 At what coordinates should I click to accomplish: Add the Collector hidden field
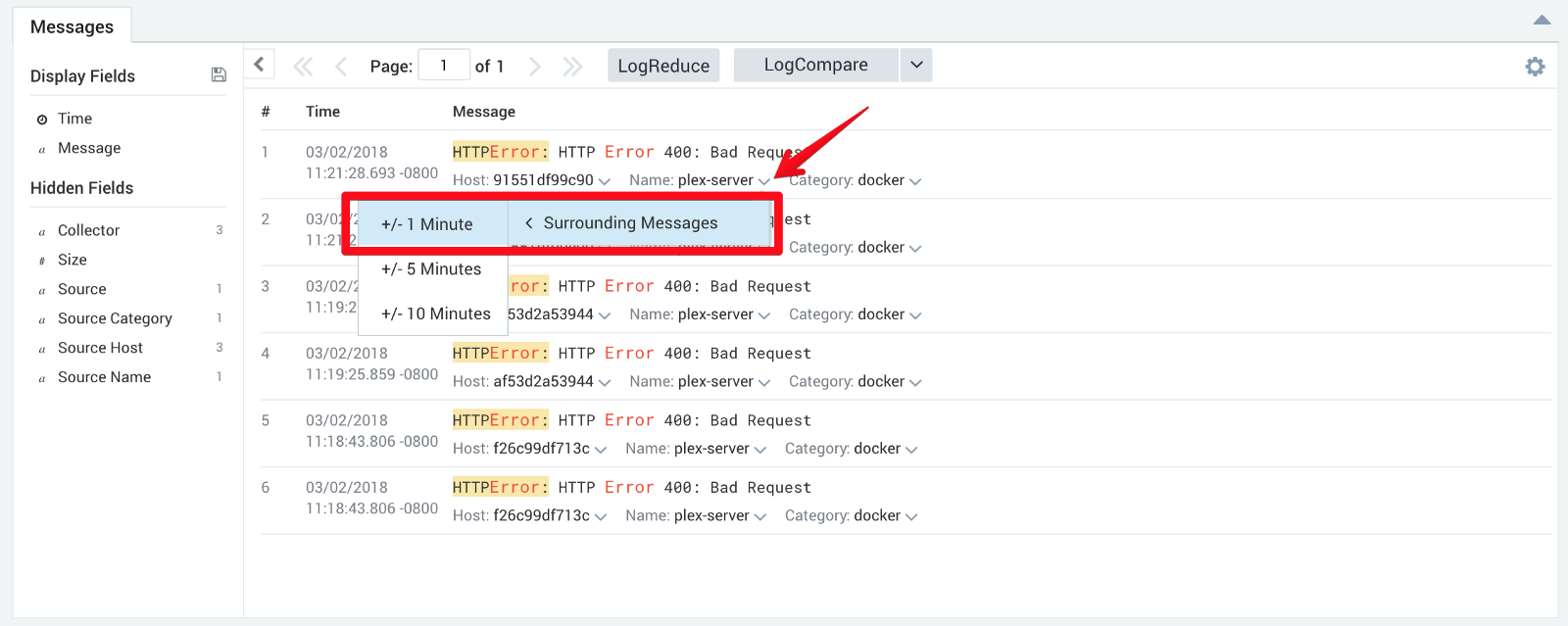tap(88, 230)
